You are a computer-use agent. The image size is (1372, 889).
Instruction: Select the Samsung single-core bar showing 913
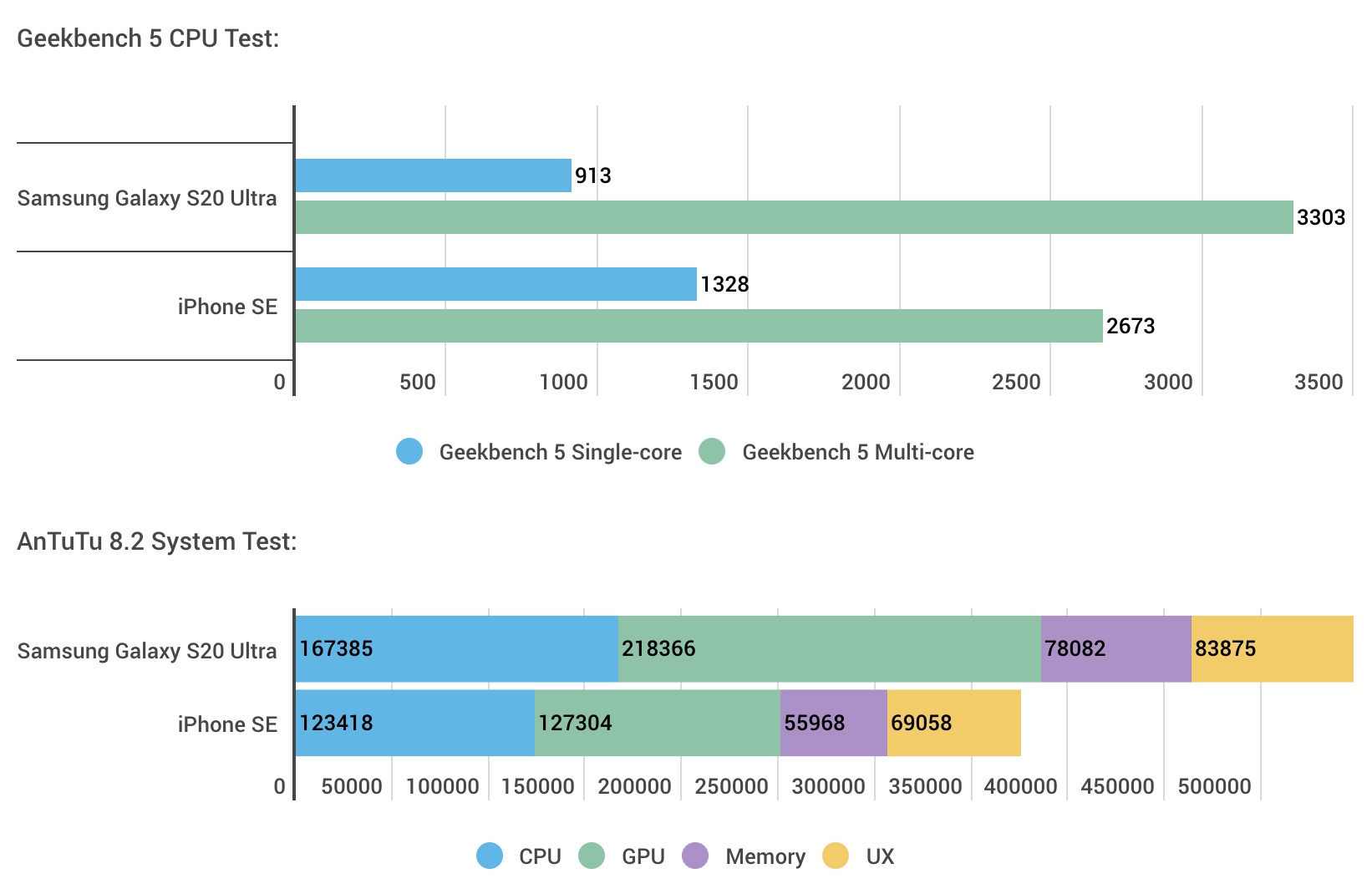click(x=433, y=175)
